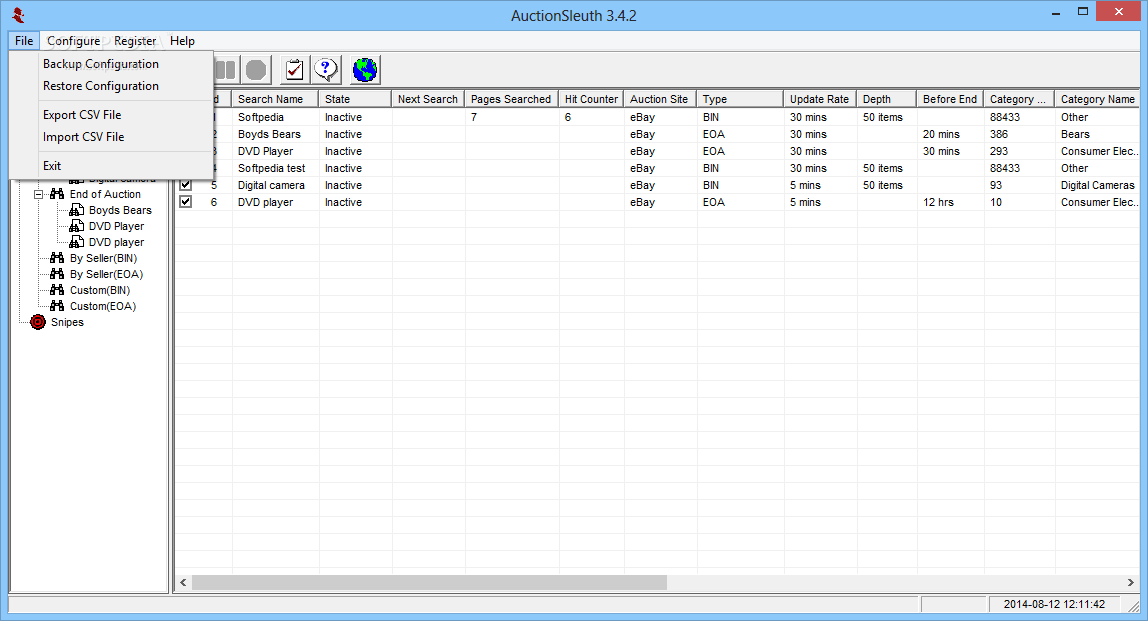Choose Backup Configuration from File menu
The width and height of the screenshot is (1148, 621).
101,64
